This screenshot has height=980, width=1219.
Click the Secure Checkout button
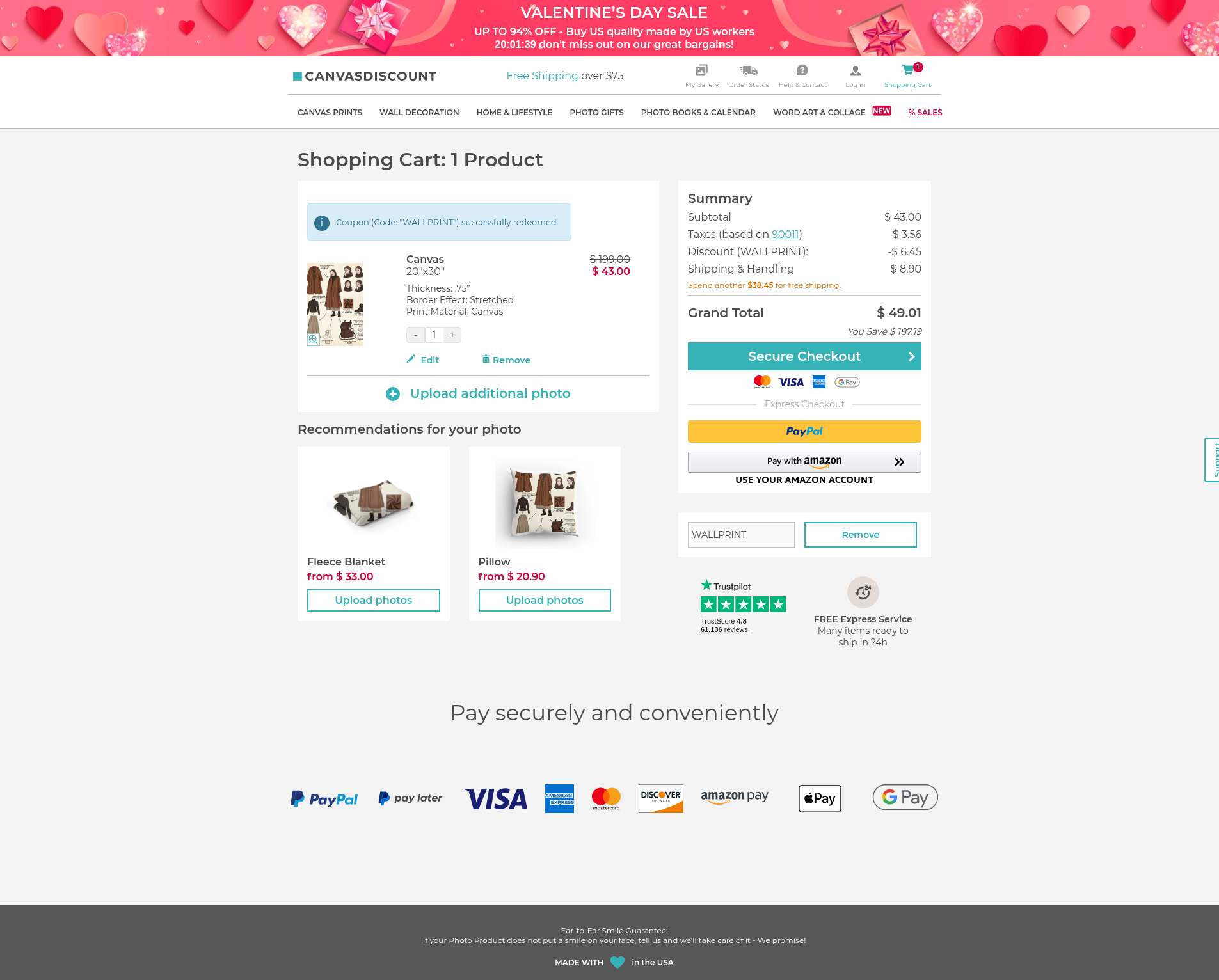tap(804, 356)
